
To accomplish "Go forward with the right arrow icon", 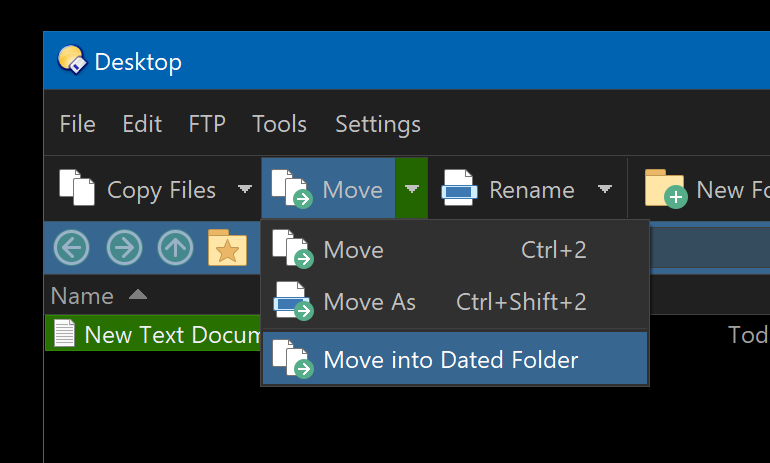I will [x=124, y=247].
